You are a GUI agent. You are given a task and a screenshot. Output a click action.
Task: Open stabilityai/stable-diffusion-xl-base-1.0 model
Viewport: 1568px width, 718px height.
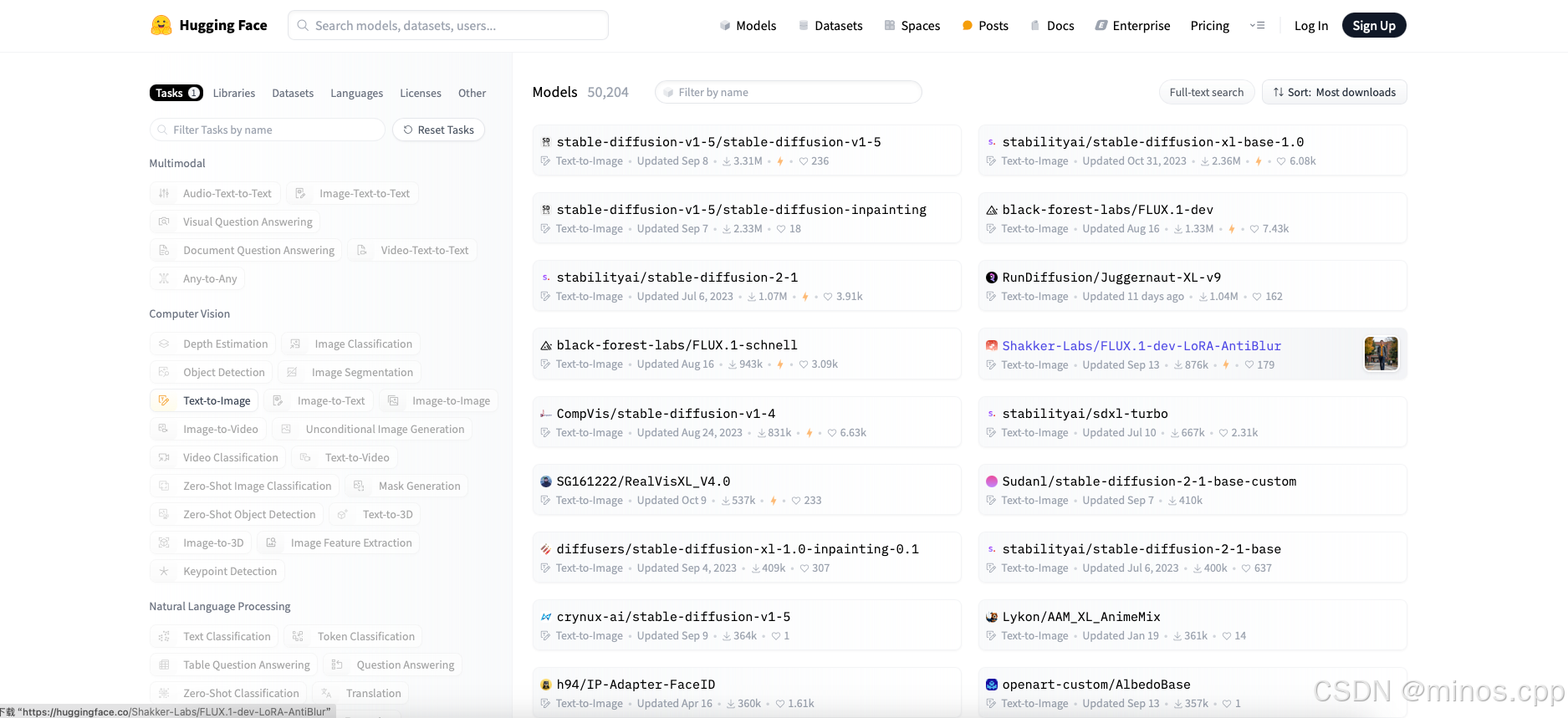point(1192,150)
